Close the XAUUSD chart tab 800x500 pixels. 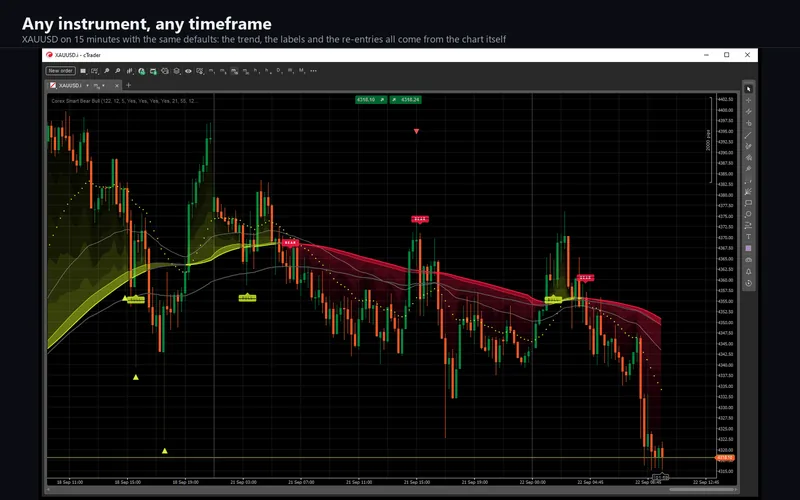pyautogui.click(x=117, y=85)
